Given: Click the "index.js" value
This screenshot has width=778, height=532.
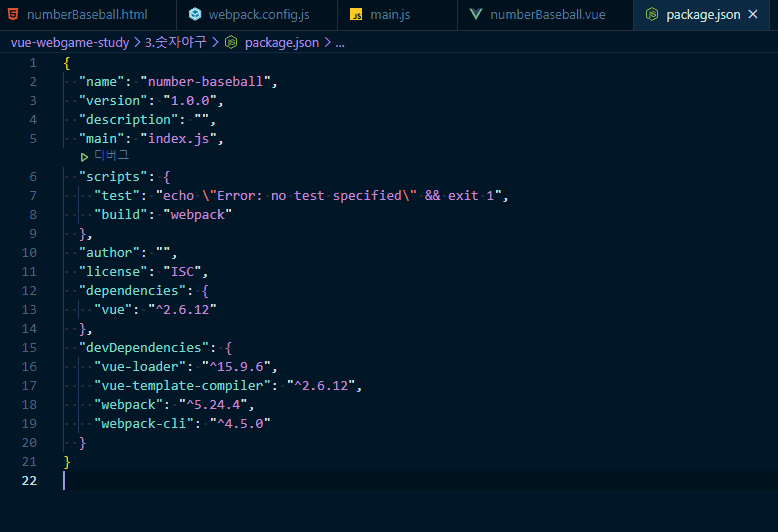Looking at the screenshot, I should pyautogui.click(x=179, y=139).
